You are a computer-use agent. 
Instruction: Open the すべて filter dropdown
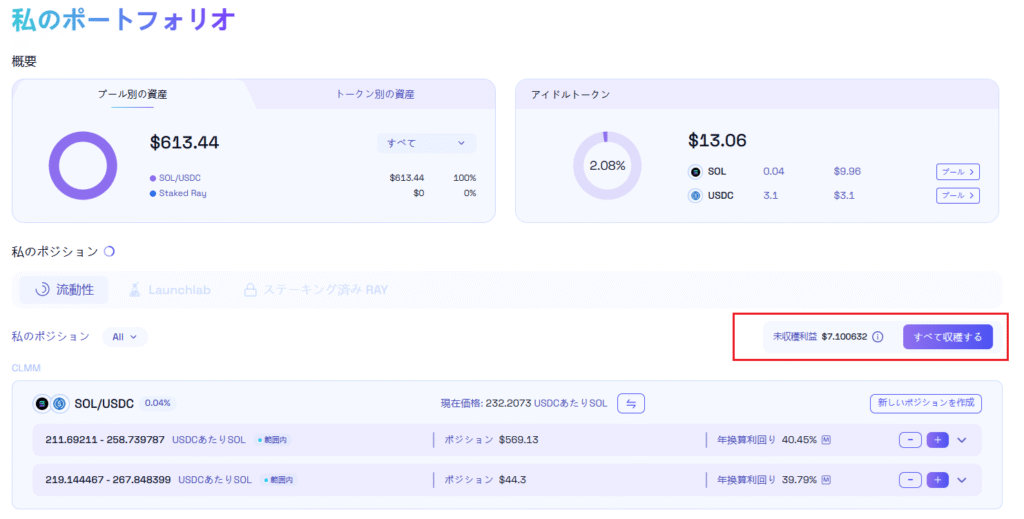click(426, 143)
